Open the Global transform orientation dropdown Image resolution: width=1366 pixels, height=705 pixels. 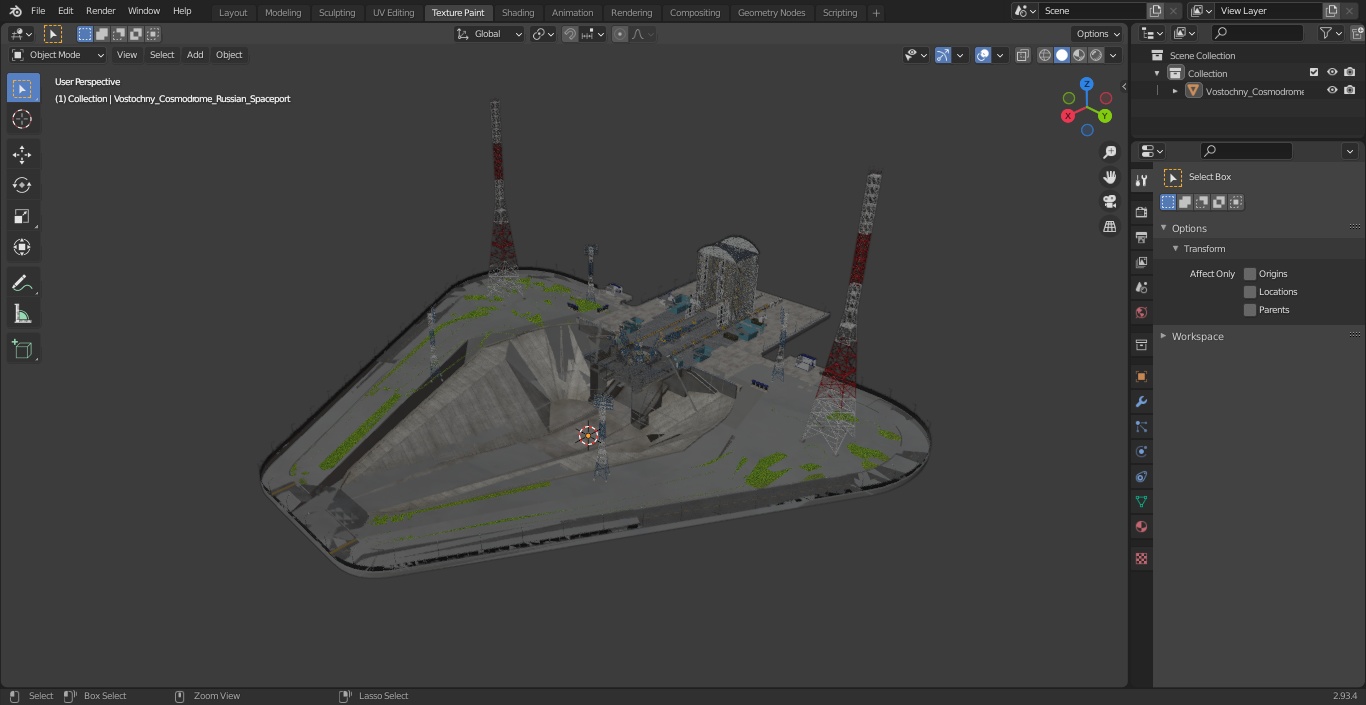(x=490, y=34)
